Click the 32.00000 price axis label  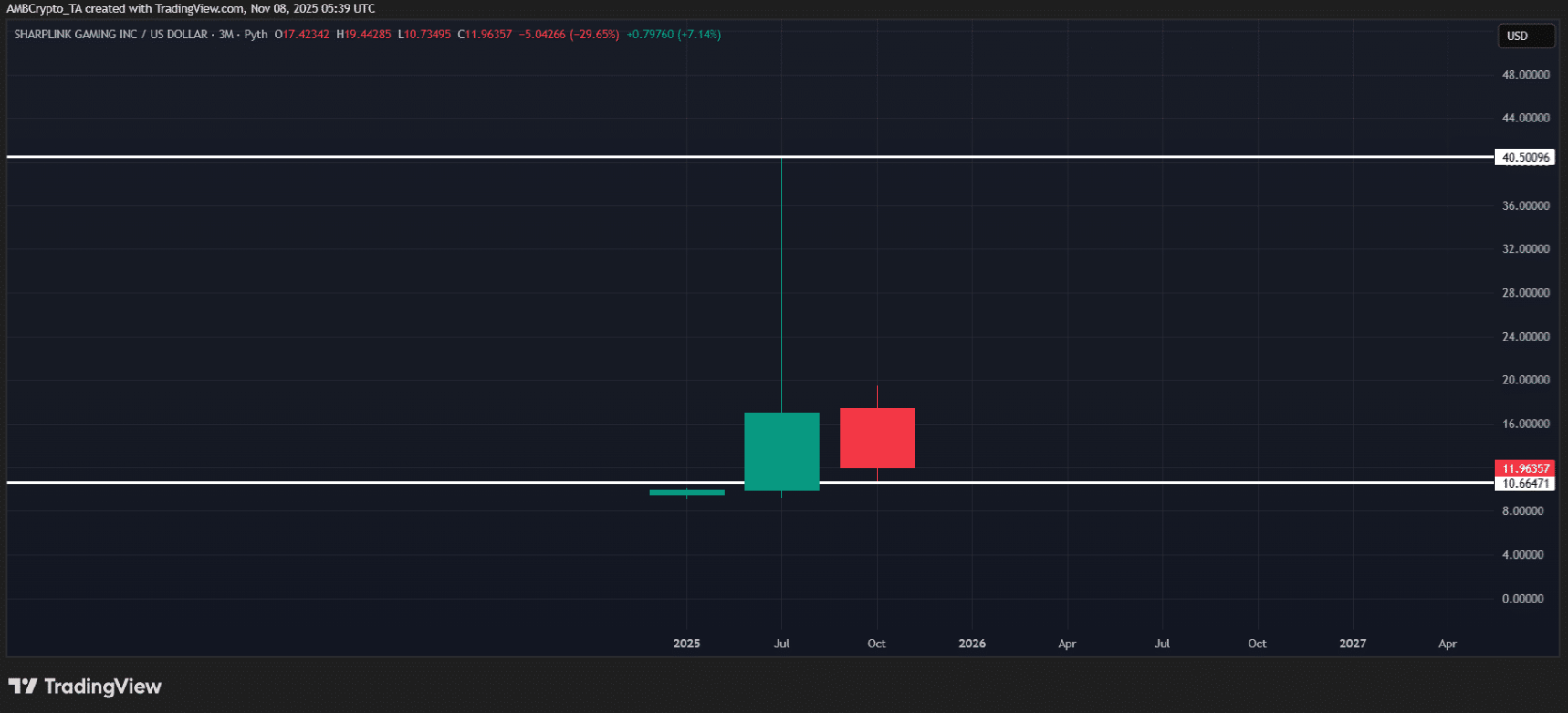pos(1525,248)
